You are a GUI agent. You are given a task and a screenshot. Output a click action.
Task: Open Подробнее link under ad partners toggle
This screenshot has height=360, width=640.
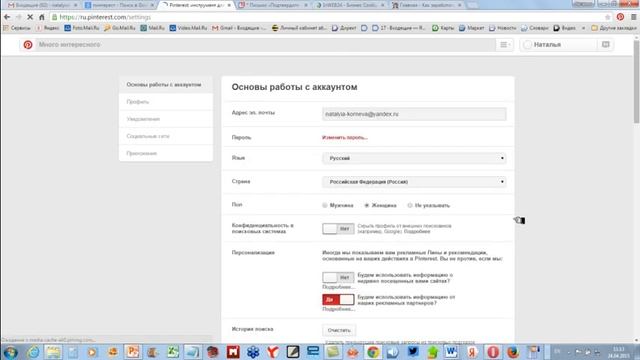[x=338, y=309]
